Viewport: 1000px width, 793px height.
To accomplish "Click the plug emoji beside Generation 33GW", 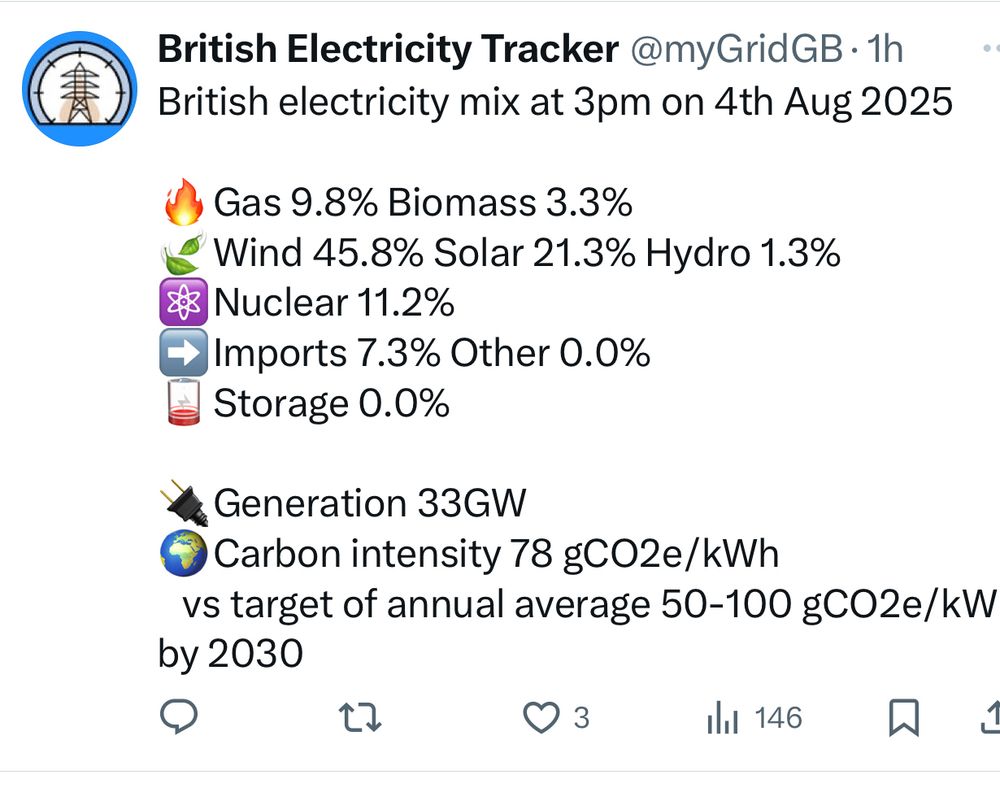I will point(182,502).
